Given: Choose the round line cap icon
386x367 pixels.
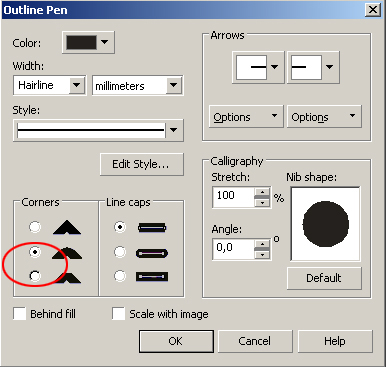Looking at the screenshot, I should click(152, 253).
